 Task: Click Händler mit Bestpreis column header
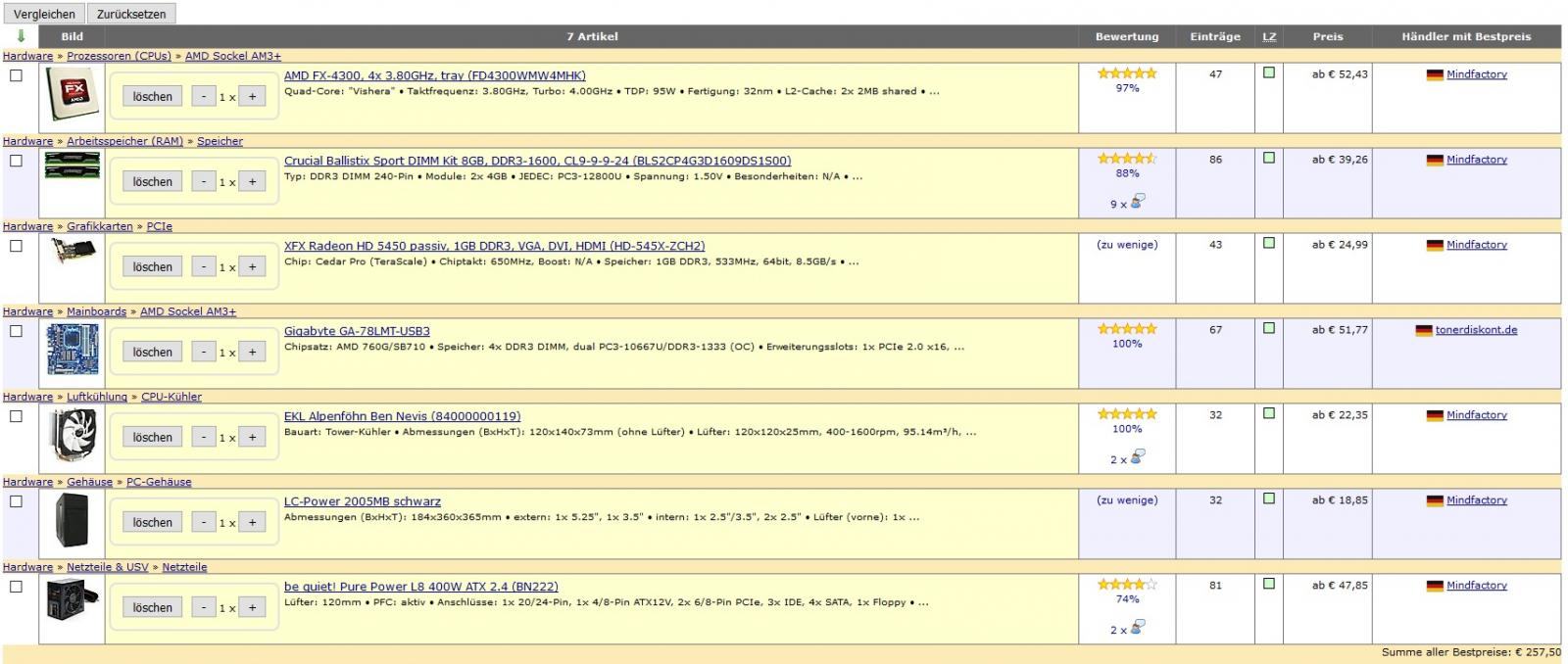point(1466,36)
